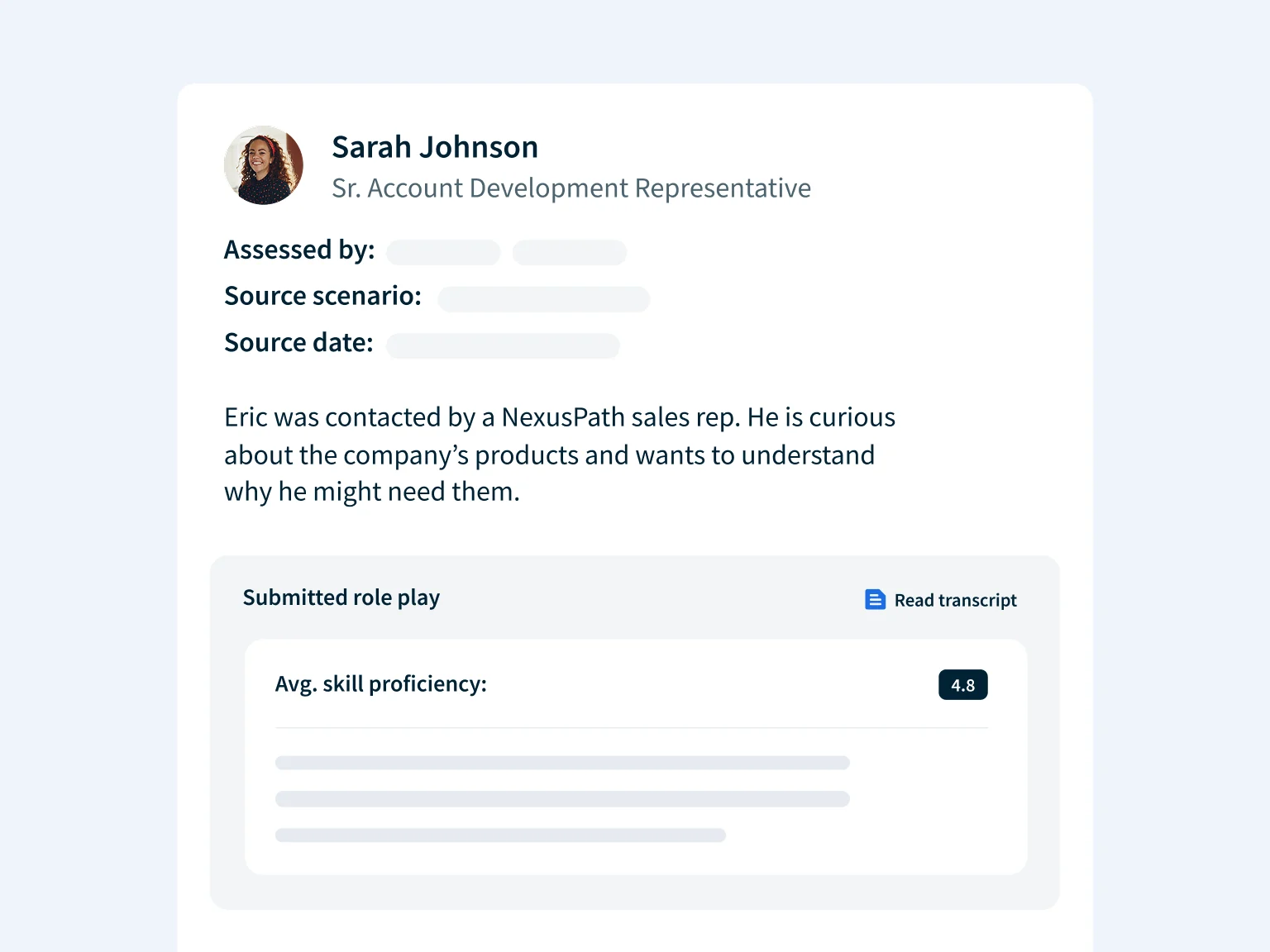Click the Source scenario placeholder field
This screenshot has height=952, width=1270.
coord(543,299)
